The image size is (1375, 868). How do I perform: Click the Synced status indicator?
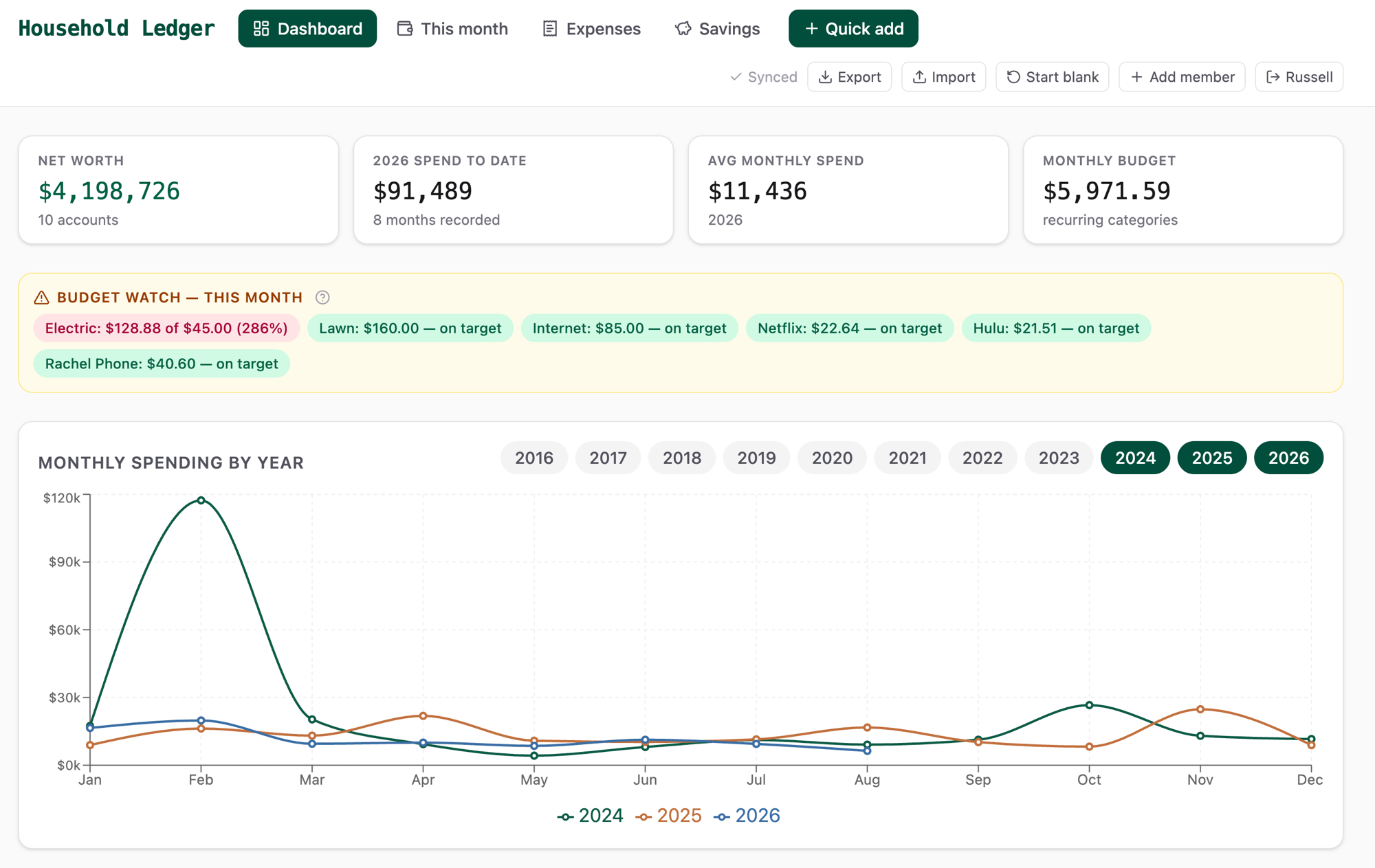coord(764,77)
